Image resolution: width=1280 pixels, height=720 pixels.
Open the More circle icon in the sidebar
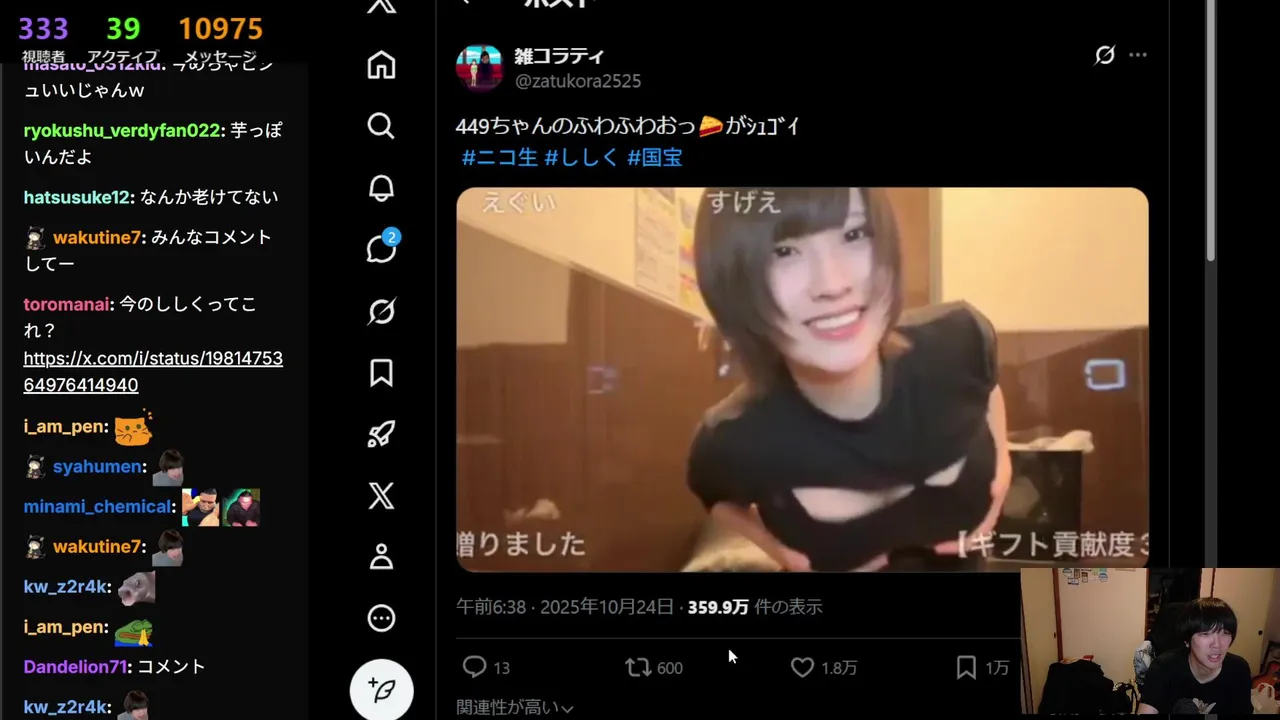pos(381,619)
